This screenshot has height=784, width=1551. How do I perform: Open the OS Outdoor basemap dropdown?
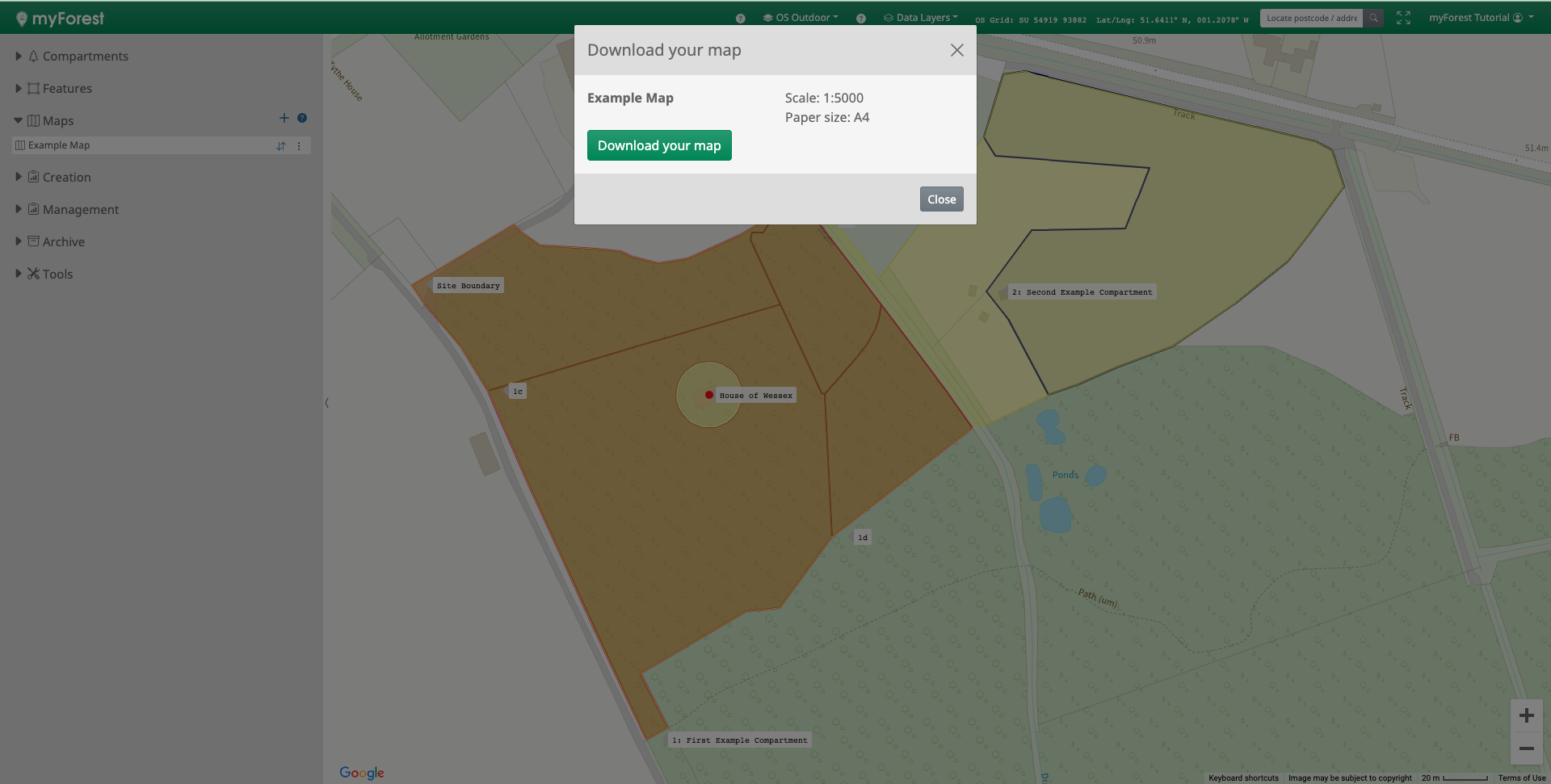(x=801, y=18)
